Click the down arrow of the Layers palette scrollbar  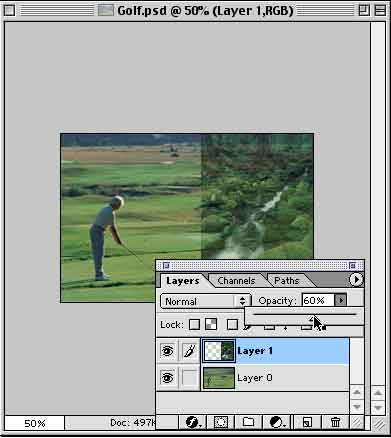[x=357, y=407]
